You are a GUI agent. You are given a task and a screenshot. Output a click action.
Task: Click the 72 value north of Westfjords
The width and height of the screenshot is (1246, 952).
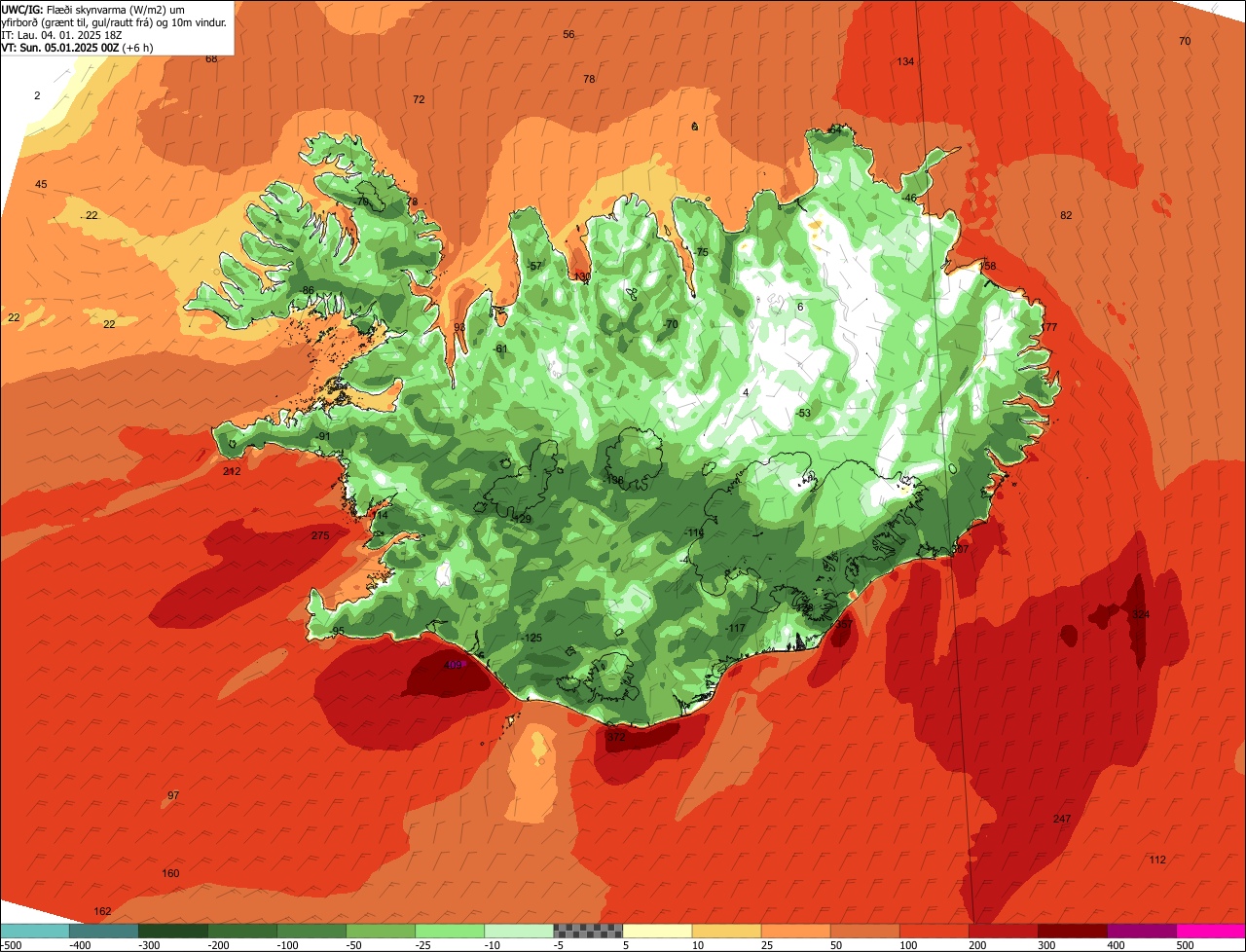pyautogui.click(x=419, y=99)
